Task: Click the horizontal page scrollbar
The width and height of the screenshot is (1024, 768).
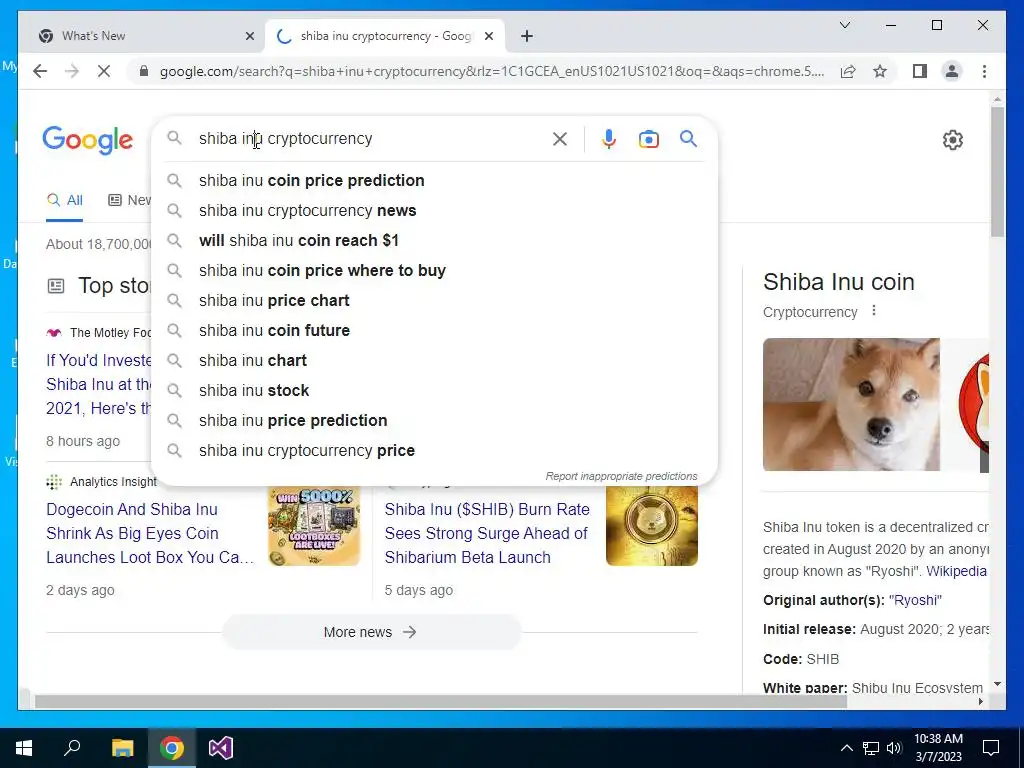Action: click(x=441, y=701)
